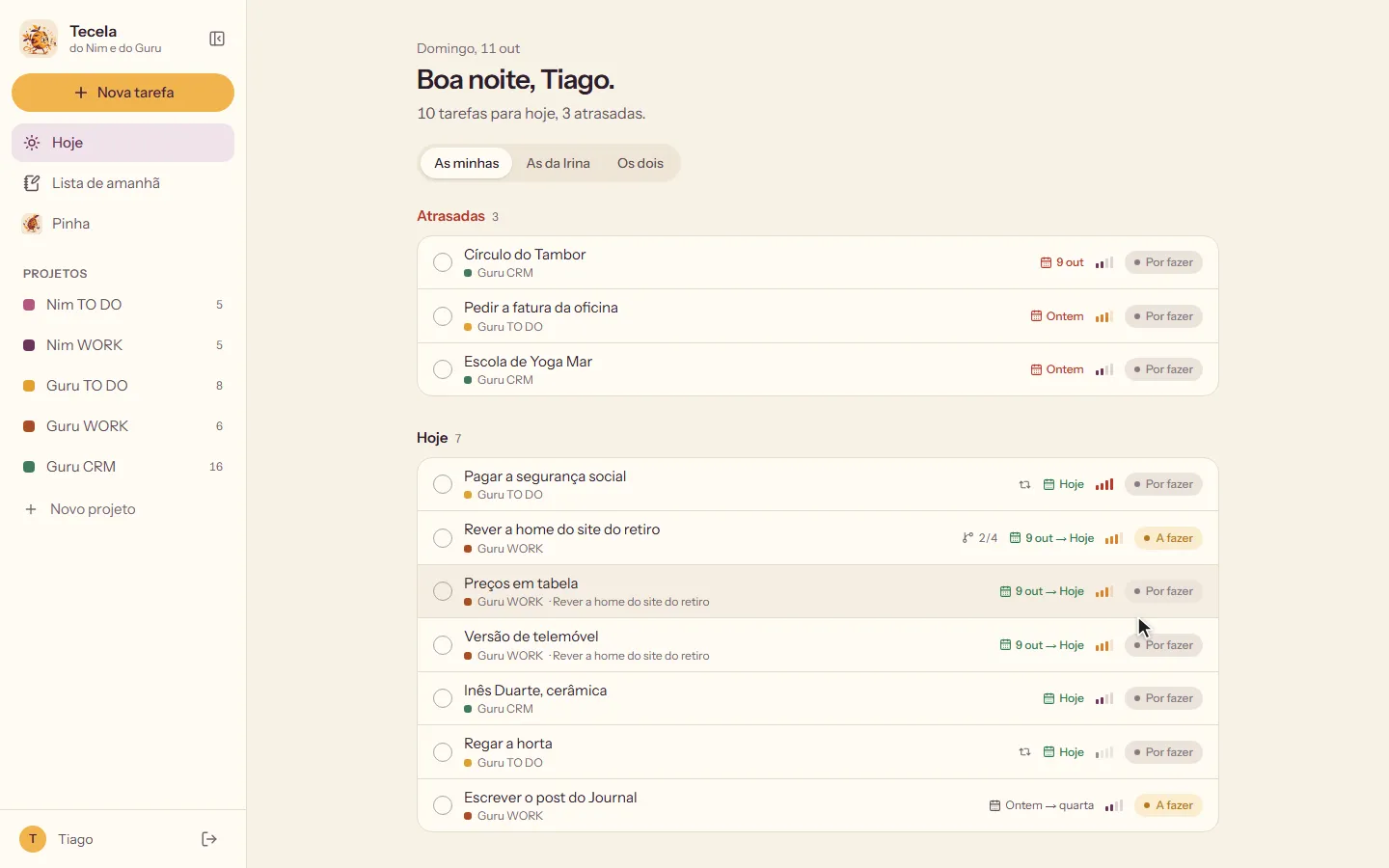Screen dimensions: 1389x868
Task: Complete the Escola de Yoga Mar task
Action: coord(443,369)
